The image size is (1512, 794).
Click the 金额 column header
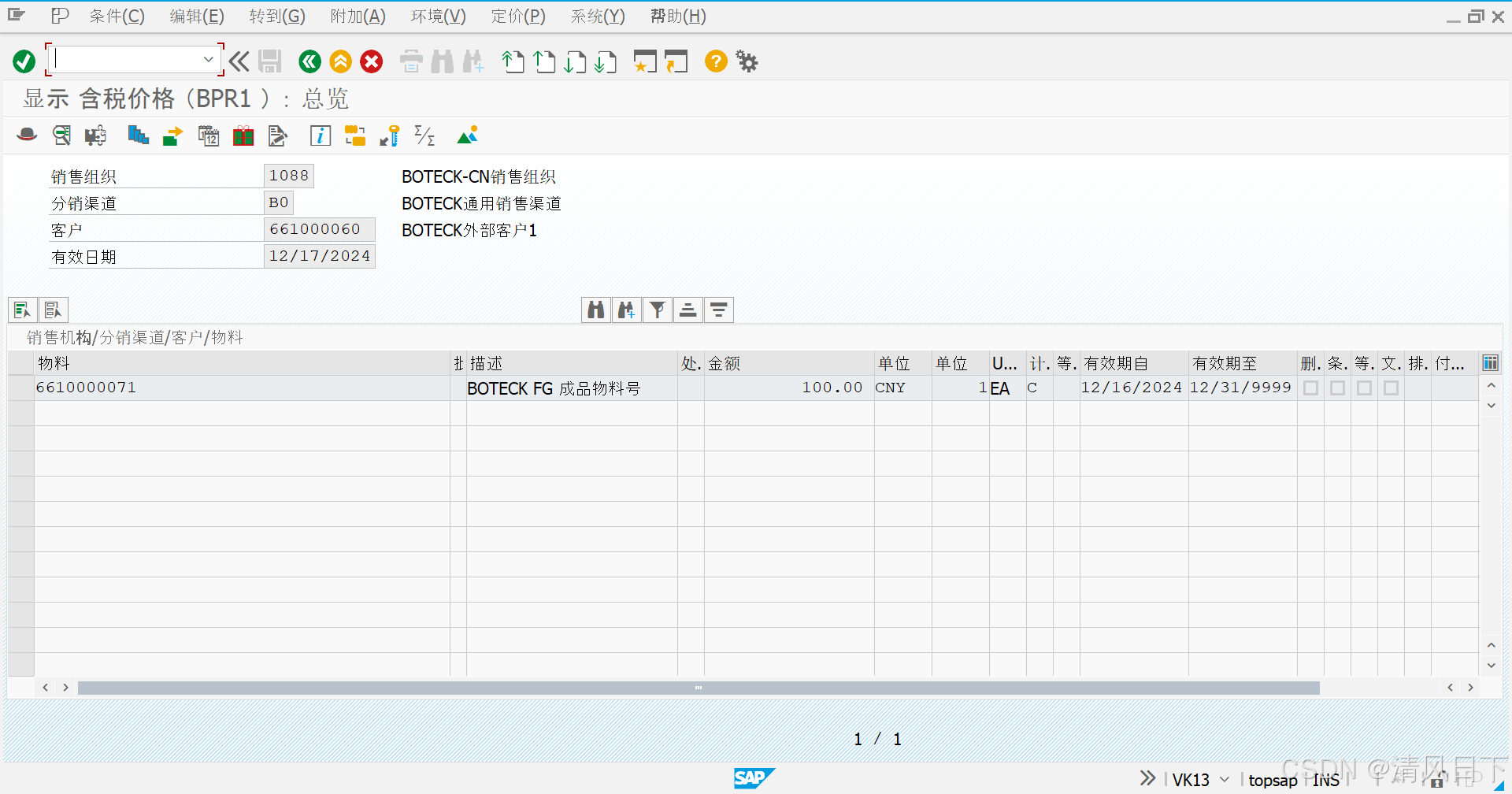click(x=789, y=363)
